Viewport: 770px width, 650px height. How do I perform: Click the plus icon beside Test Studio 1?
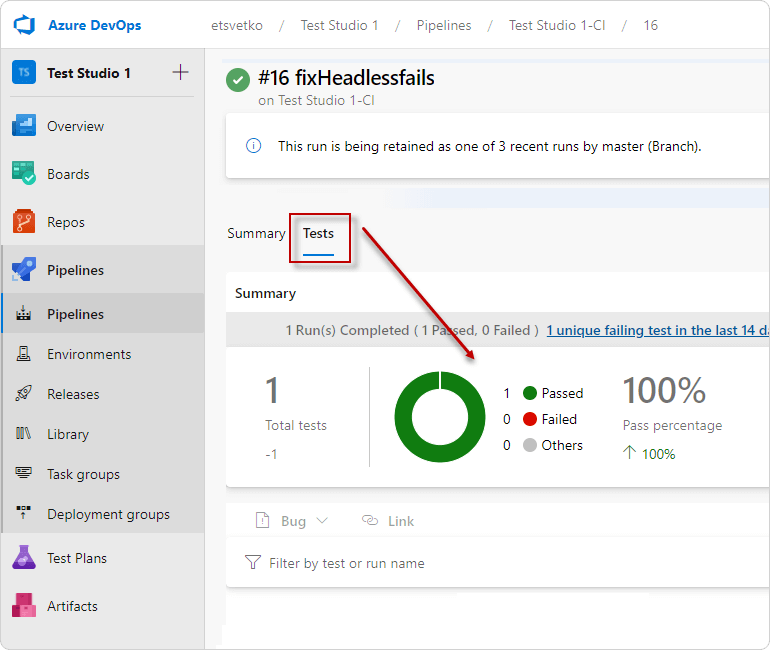(181, 73)
